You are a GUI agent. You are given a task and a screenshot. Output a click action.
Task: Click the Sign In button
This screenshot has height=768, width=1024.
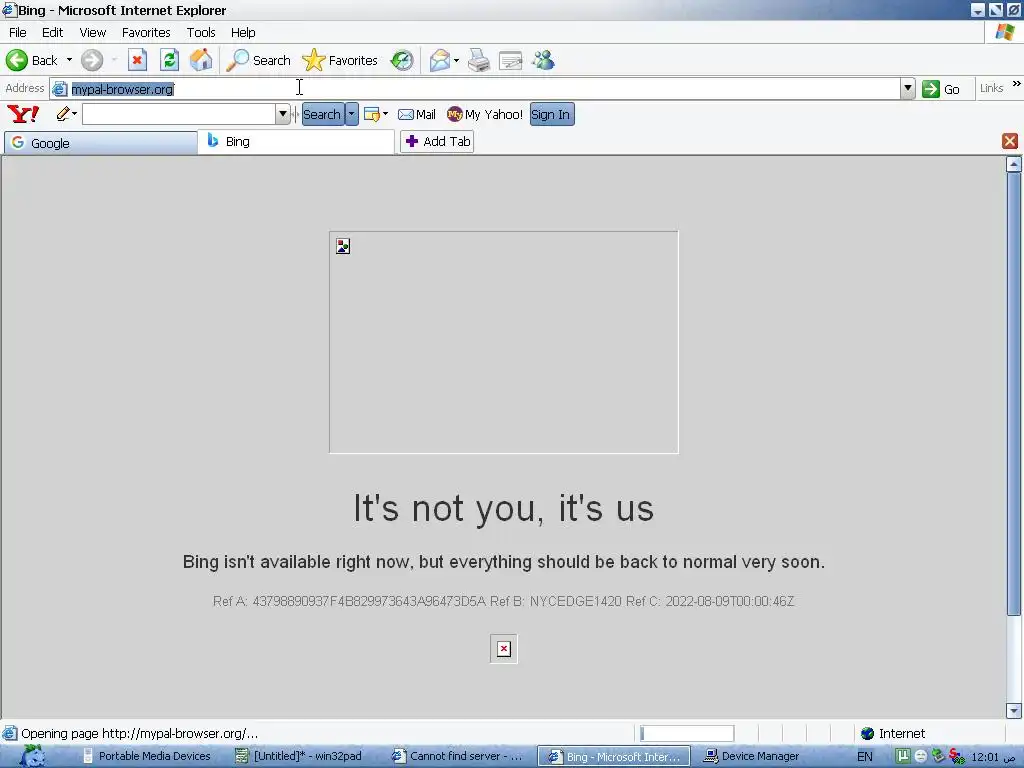[x=552, y=114]
